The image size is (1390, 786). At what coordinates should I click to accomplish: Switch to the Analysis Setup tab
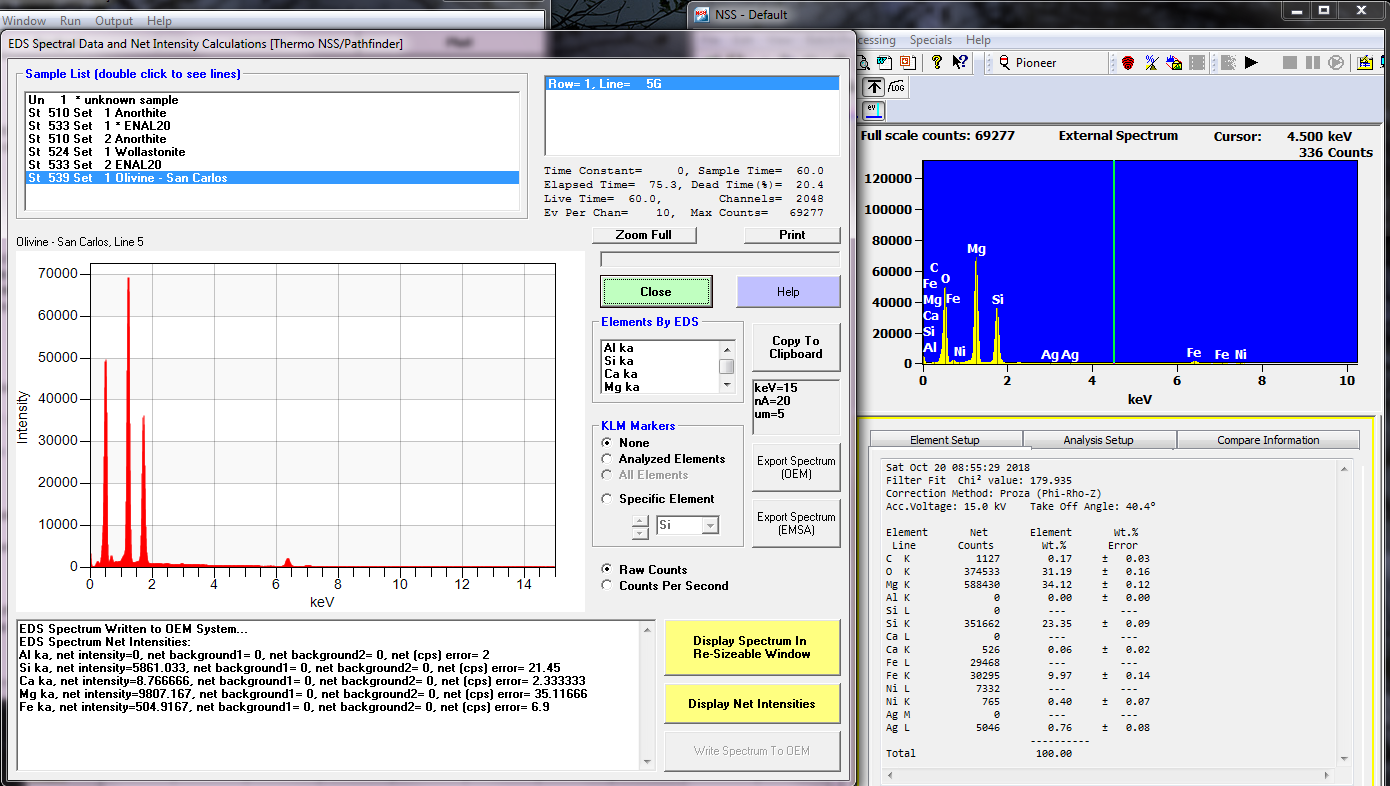1099,440
